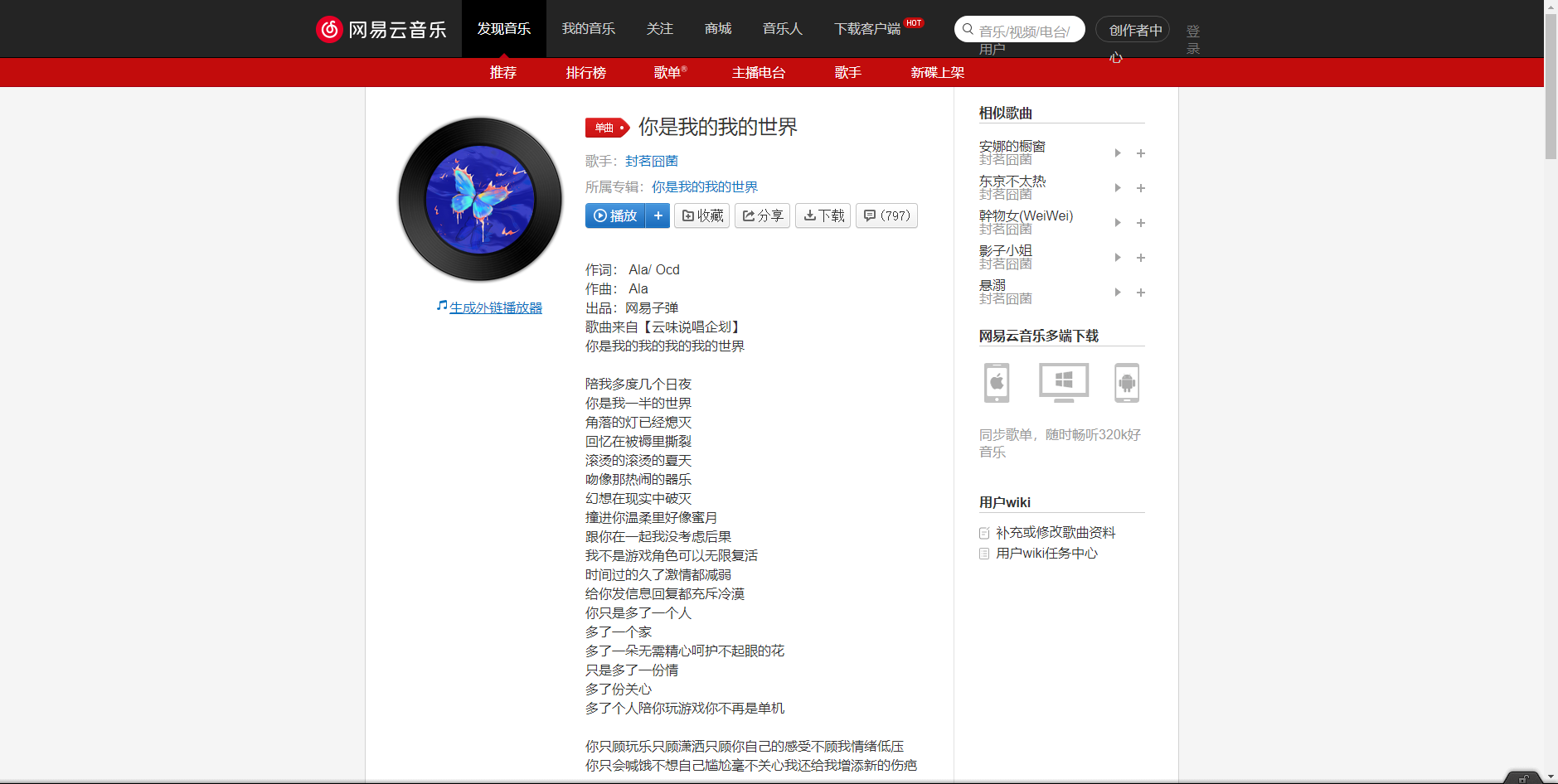Screen dimensions: 1558x784
Task: Click the music search input field
Action: click(x=1020, y=28)
